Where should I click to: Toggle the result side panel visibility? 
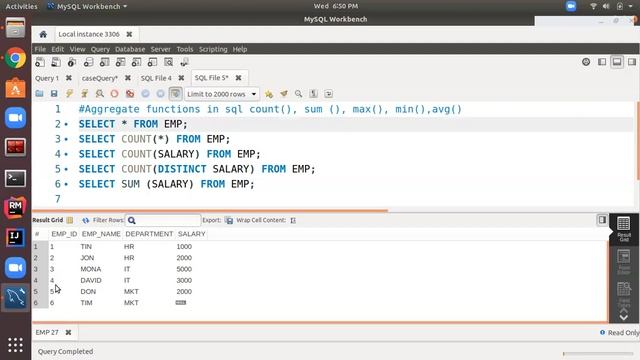click(x=602, y=220)
